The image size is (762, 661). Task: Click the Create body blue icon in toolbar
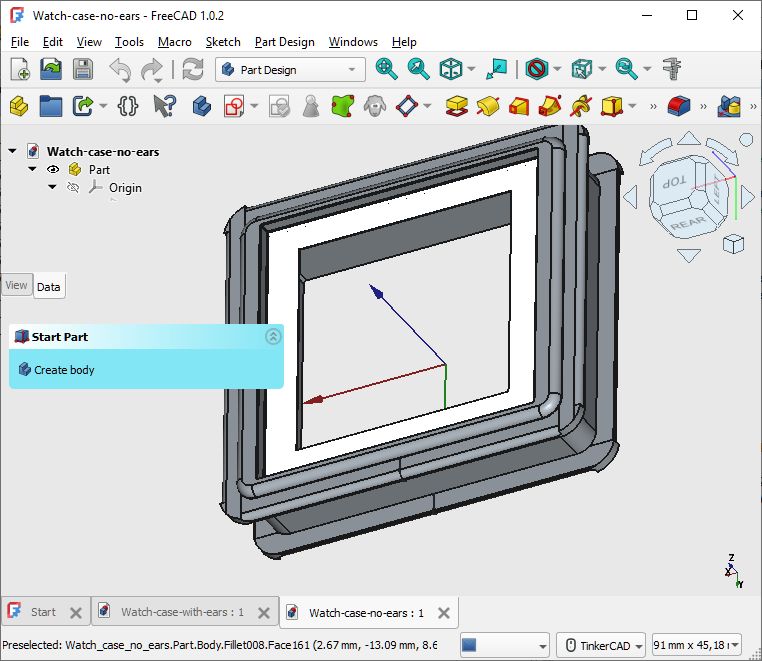(x=202, y=106)
